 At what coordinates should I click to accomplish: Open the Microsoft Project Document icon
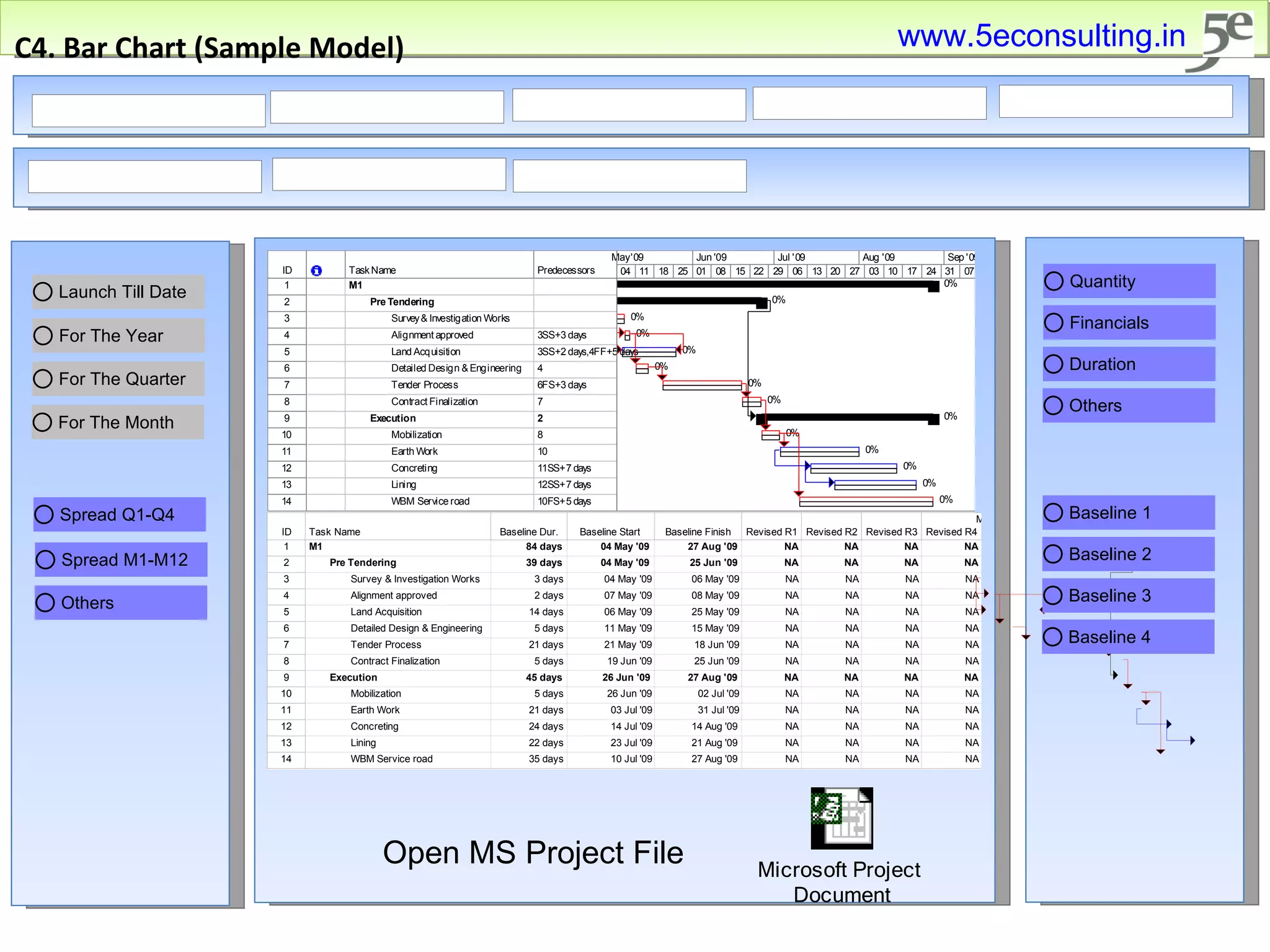[841, 818]
